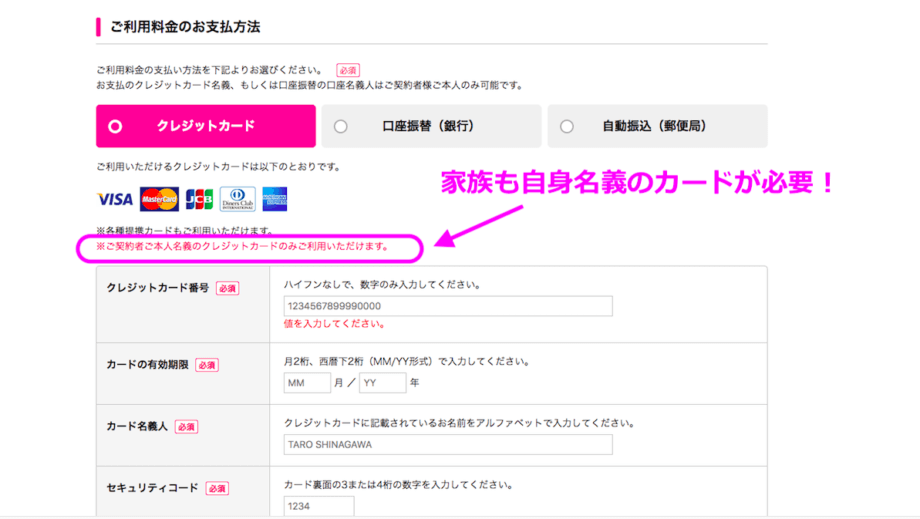Choose 口座振替（銀行） payment method
The height and width of the screenshot is (519, 920).
click(431, 127)
